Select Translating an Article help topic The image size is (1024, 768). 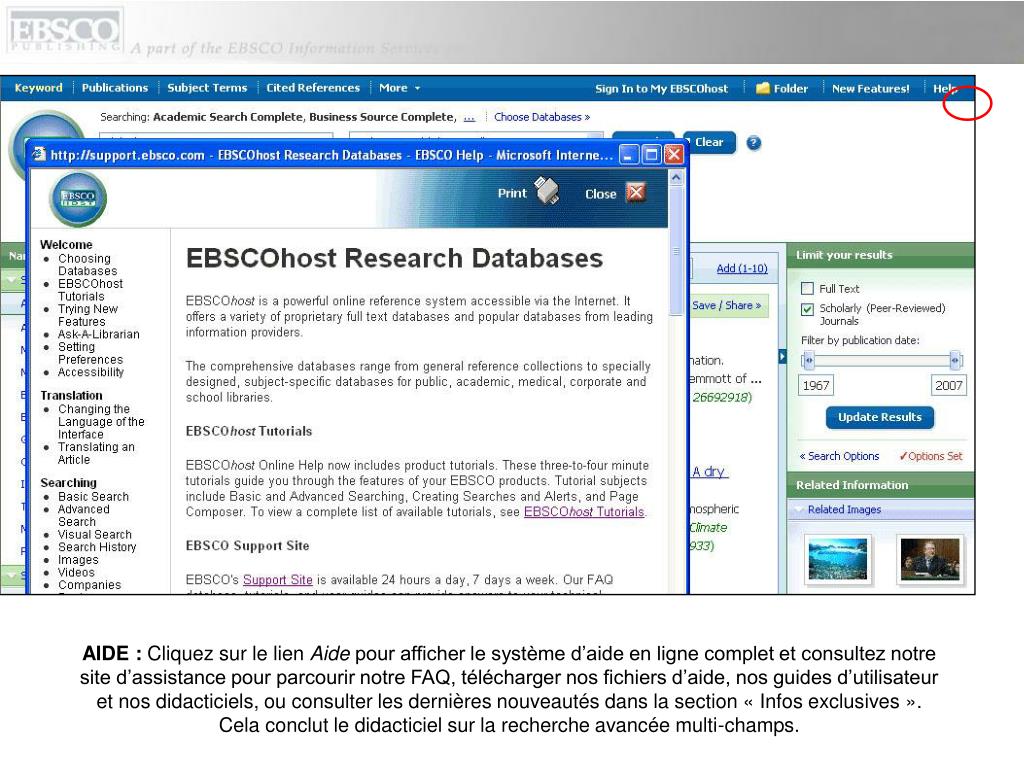(96, 453)
